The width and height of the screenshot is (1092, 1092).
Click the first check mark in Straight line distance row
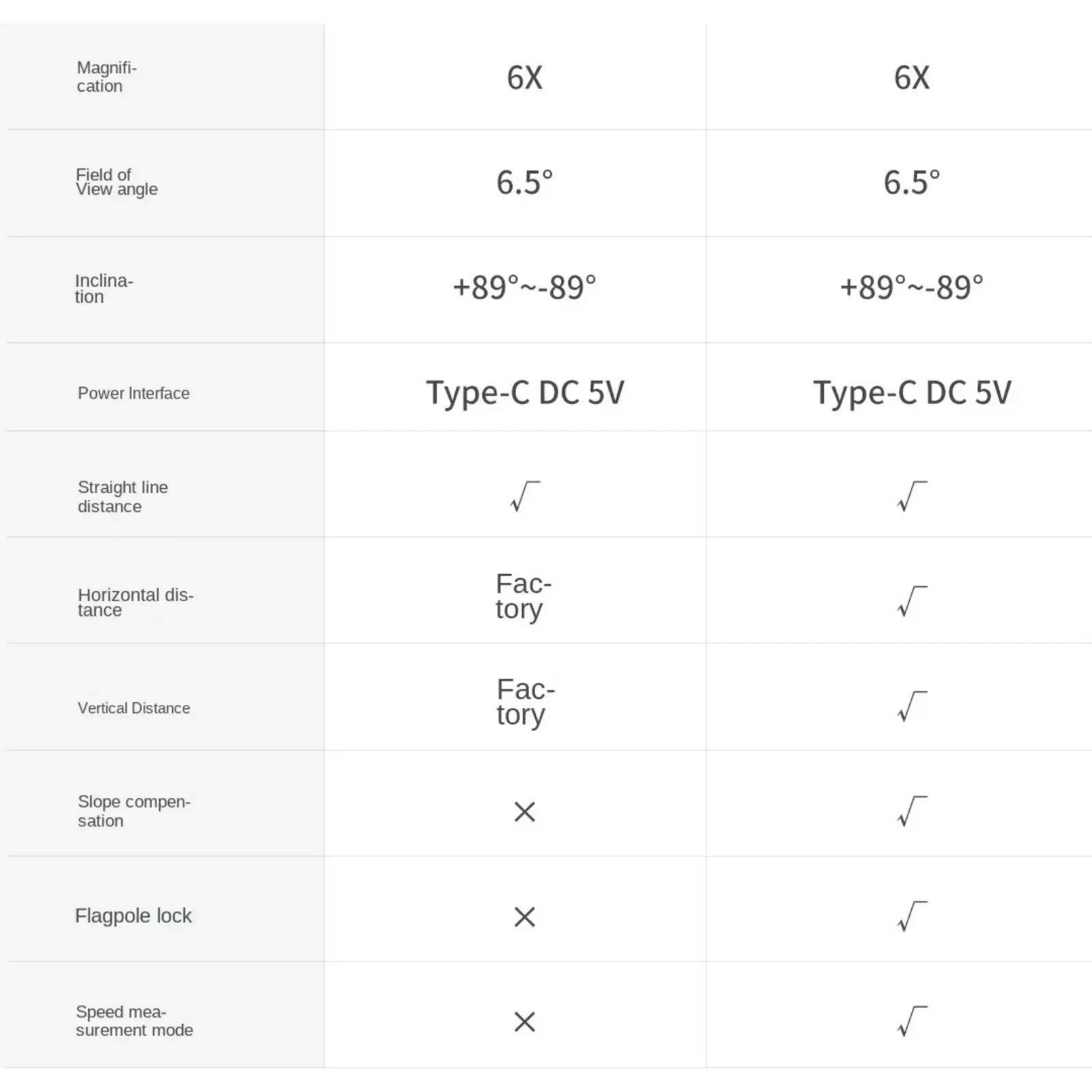point(525,495)
